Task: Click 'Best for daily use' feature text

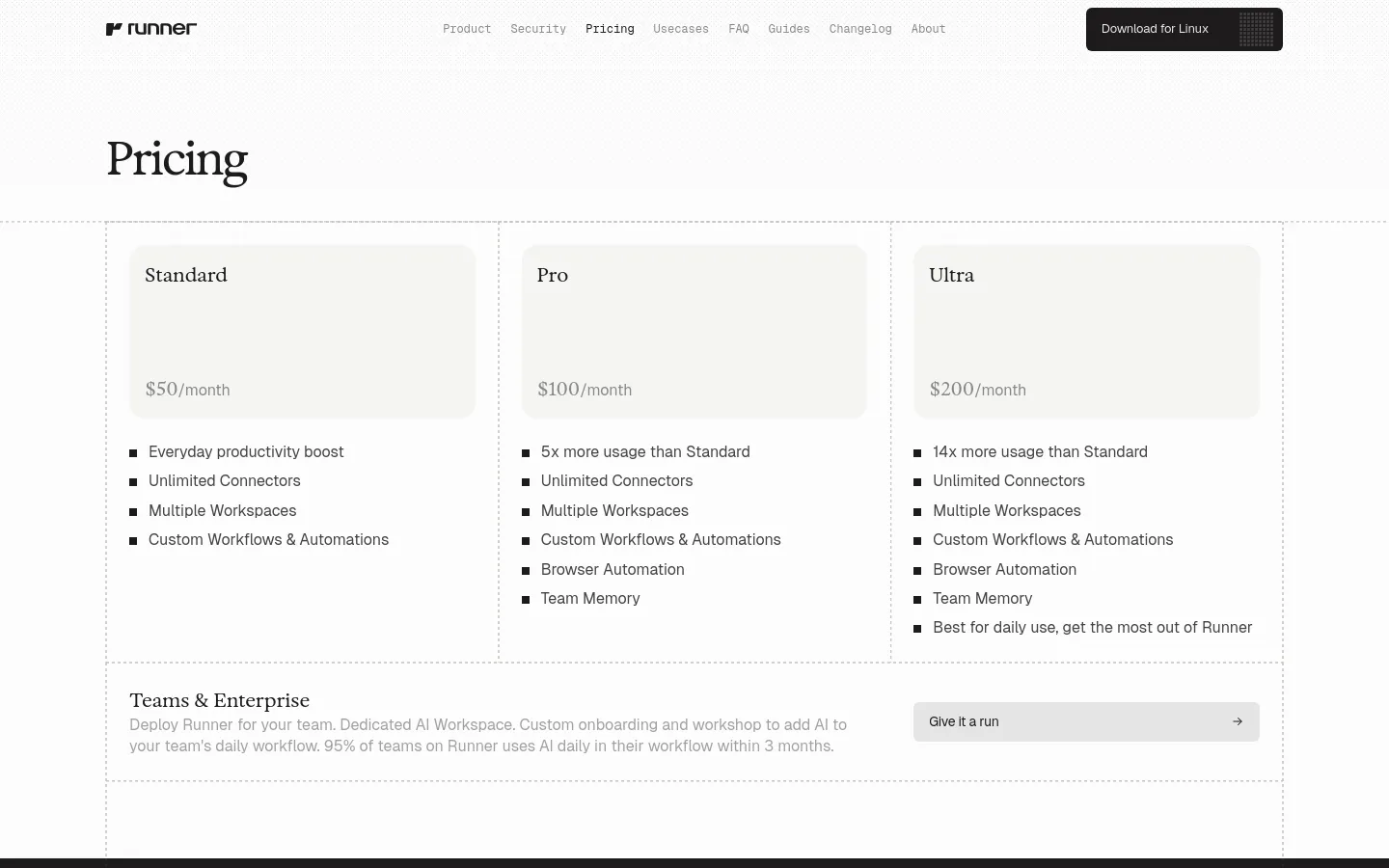Action: click(1092, 627)
